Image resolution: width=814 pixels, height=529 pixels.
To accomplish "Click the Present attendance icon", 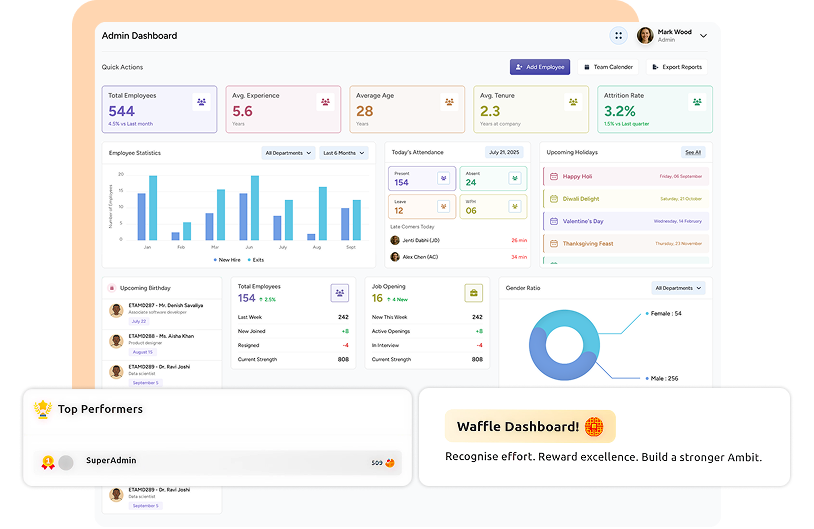I will click(443, 178).
